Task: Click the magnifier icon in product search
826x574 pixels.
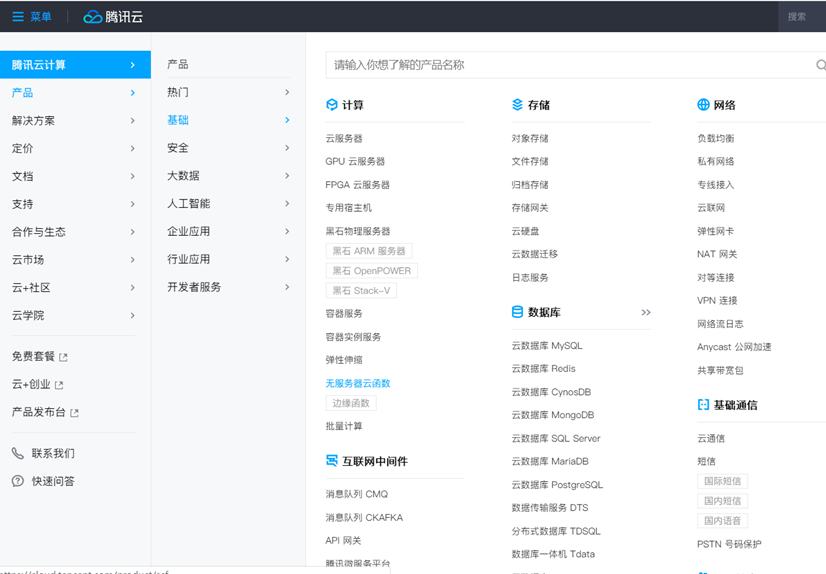Action: (x=821, y=65)
